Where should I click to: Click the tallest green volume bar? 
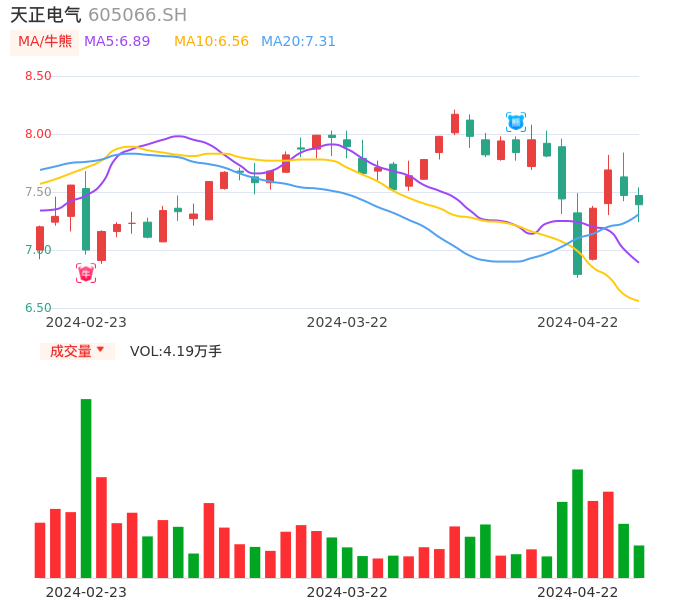86,488
